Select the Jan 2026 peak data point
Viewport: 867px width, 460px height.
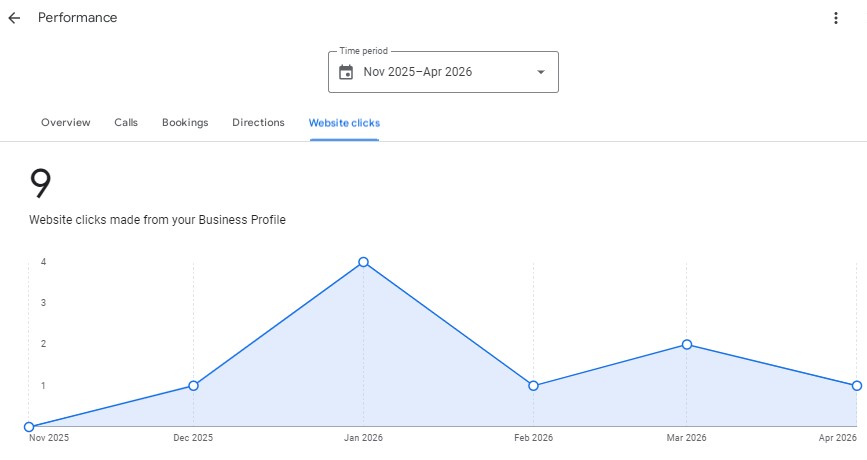[x=363, y=262]
